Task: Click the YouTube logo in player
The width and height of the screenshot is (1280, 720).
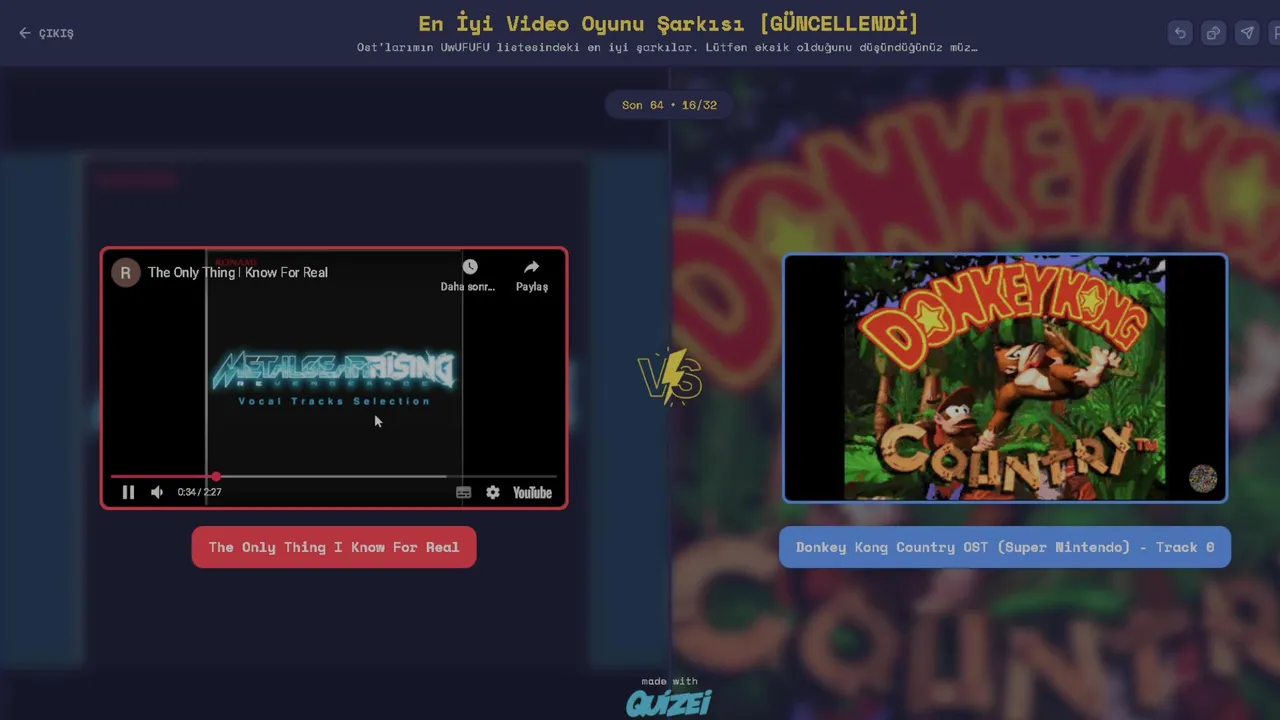Action: pos(532,492)
